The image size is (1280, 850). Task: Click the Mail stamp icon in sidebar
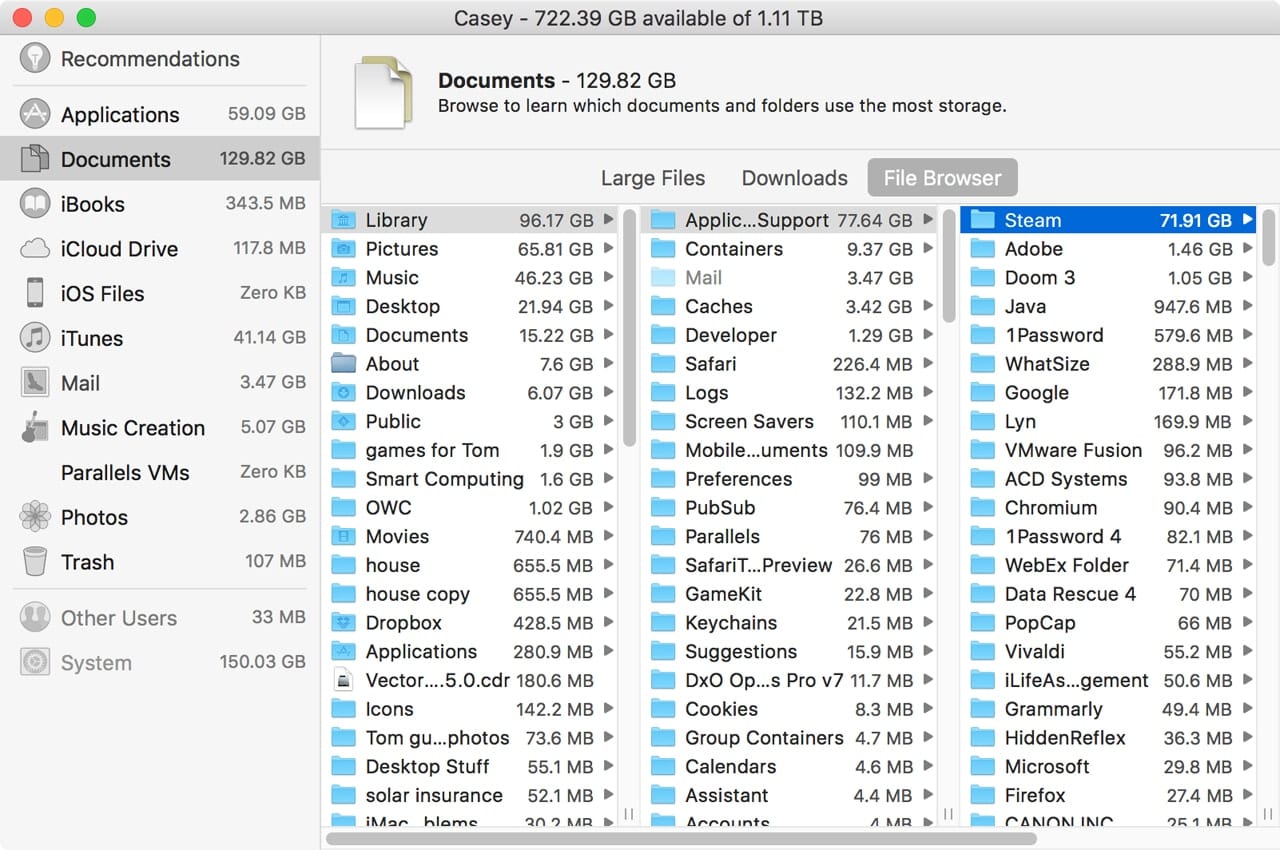(34, 383)
